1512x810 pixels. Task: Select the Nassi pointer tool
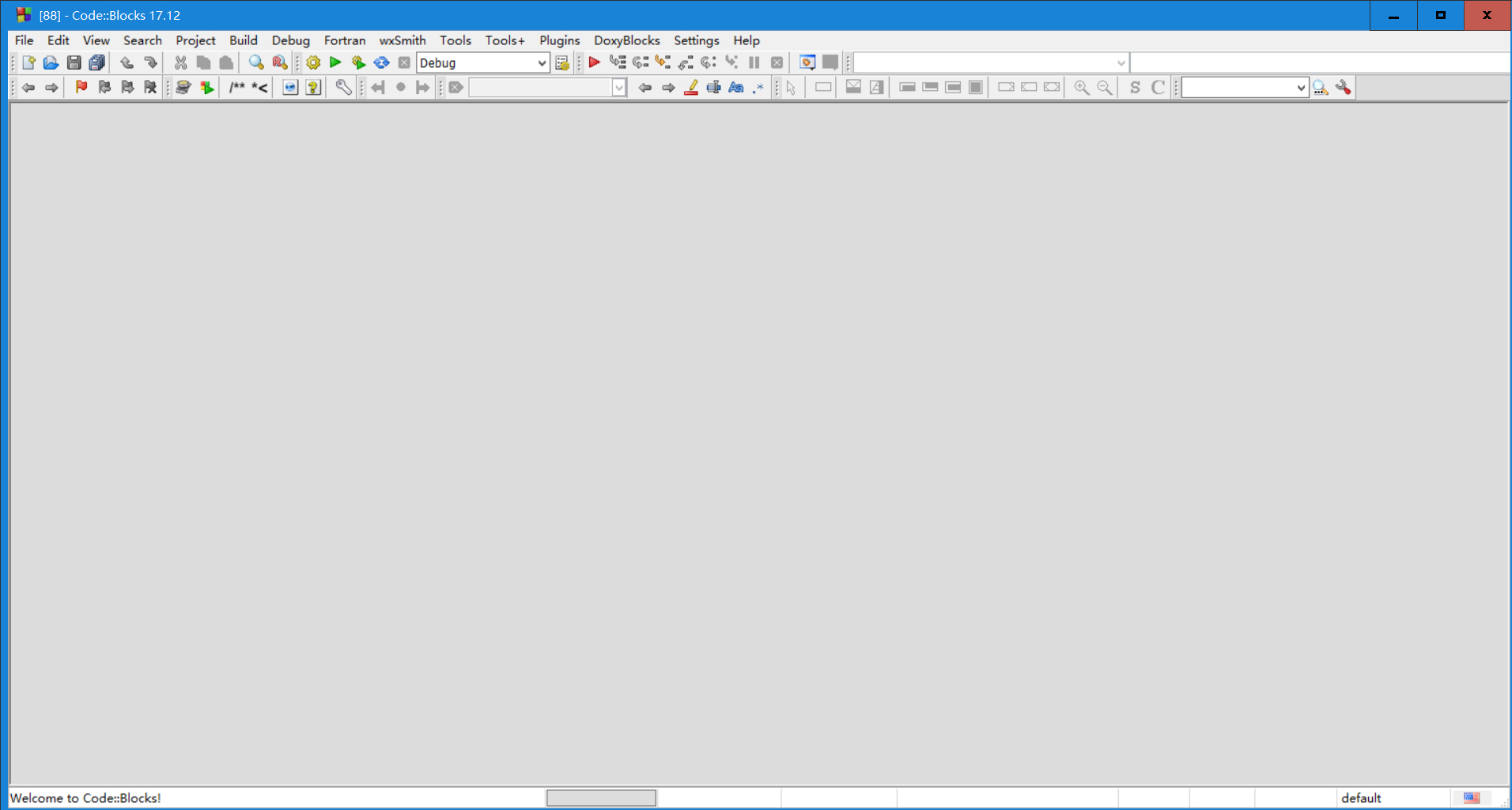coord(791,87)
